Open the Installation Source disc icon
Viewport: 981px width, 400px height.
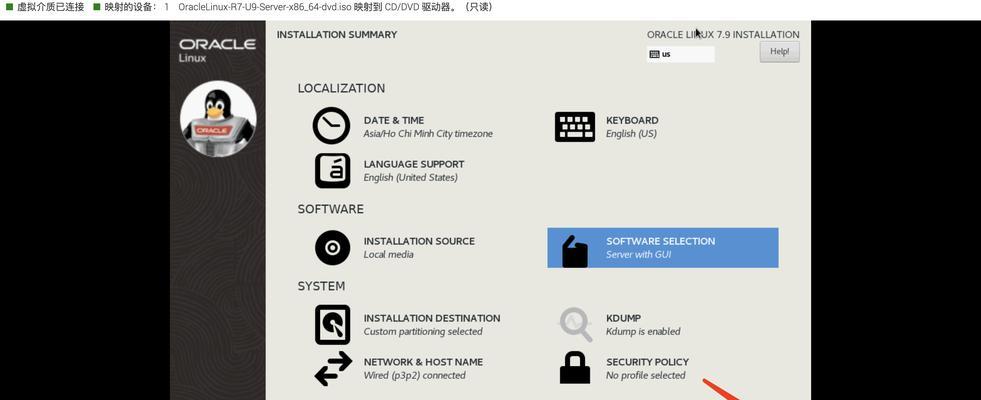click(332, 248)
